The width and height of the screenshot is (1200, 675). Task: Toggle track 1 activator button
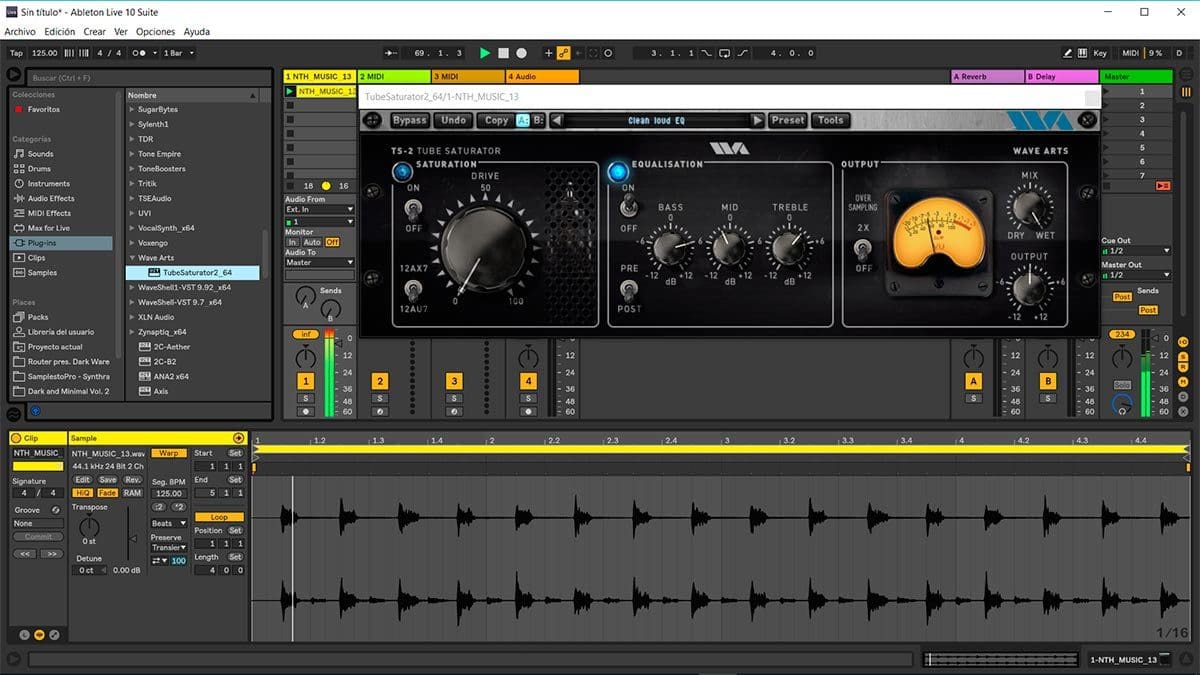click(x=306, y=381)
